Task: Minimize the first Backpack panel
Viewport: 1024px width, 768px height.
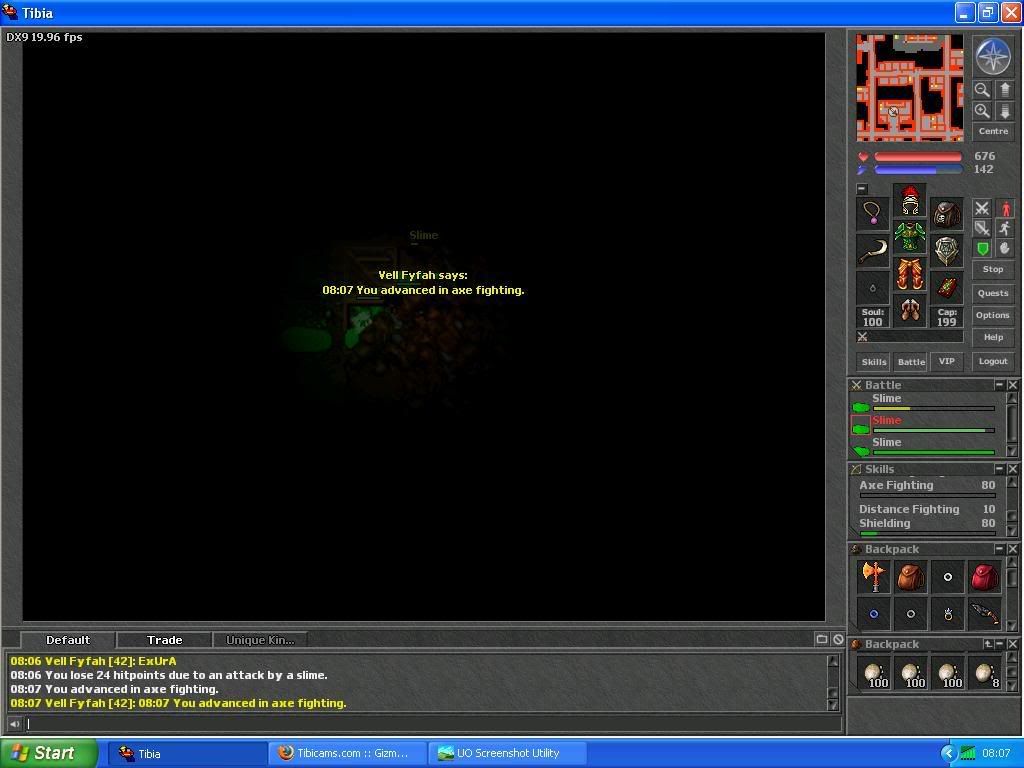Action: 999,549
